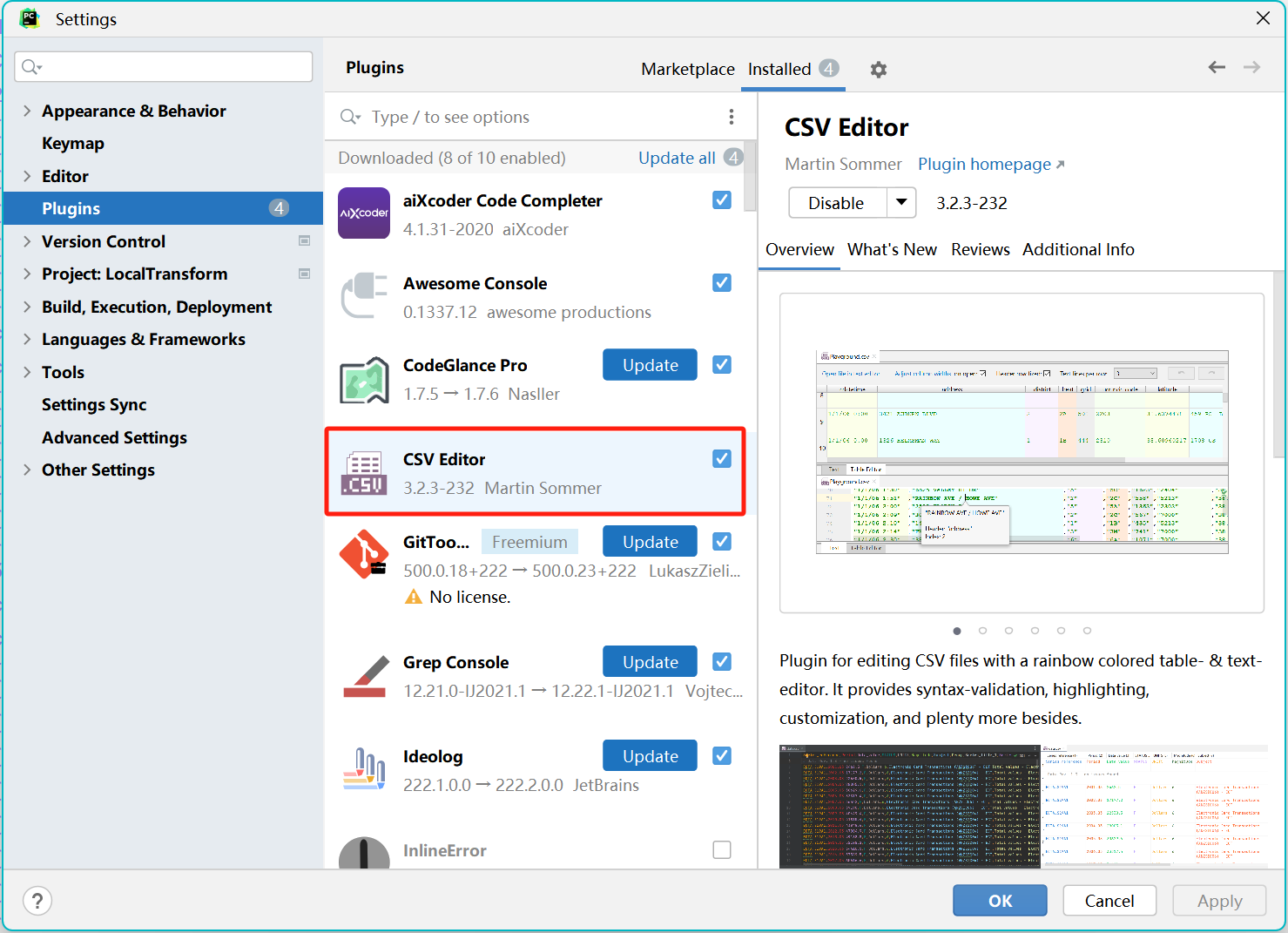Click the back navigation arrow
This screenshot has height=933, width=1288.
click(x=1217, y=67)
